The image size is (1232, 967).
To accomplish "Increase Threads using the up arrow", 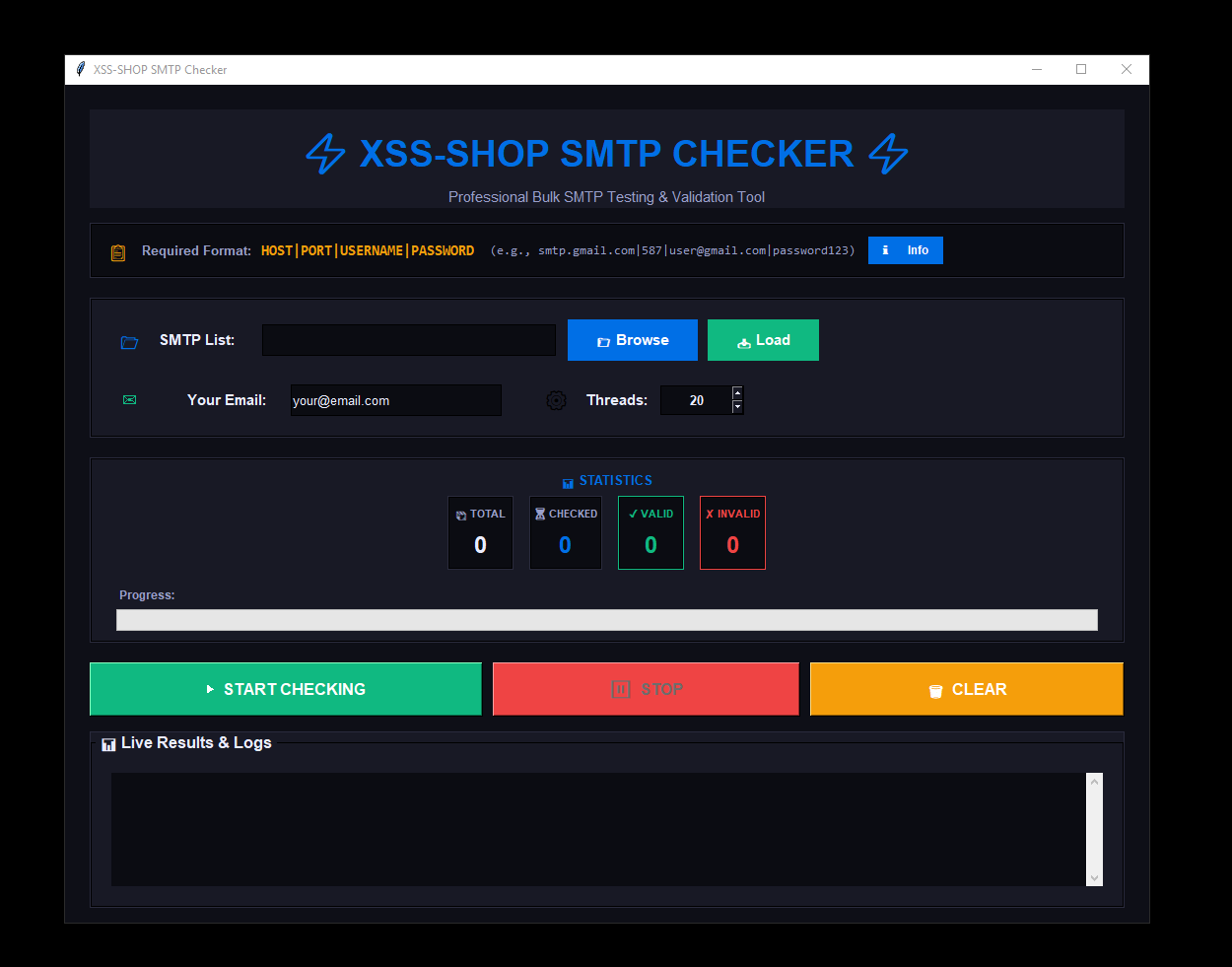I will [x=736, y=391].
